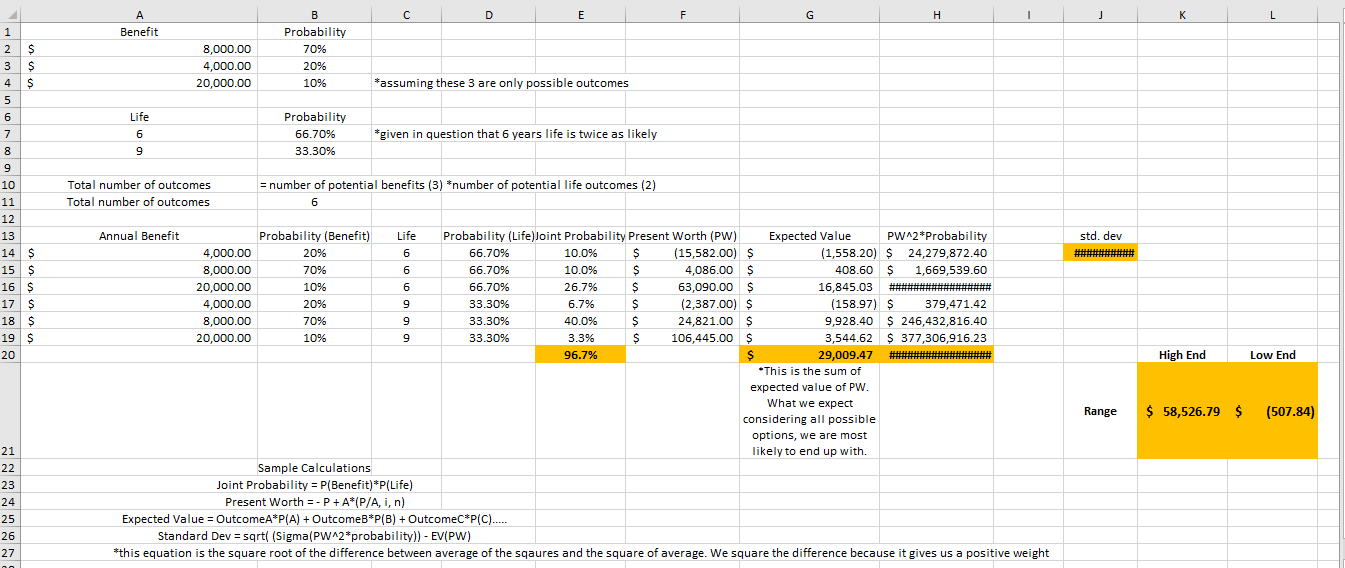Select the orange 29,009.47 total cell
The height and width of the screenshot is (568, 1345).
tap(809, 355)
